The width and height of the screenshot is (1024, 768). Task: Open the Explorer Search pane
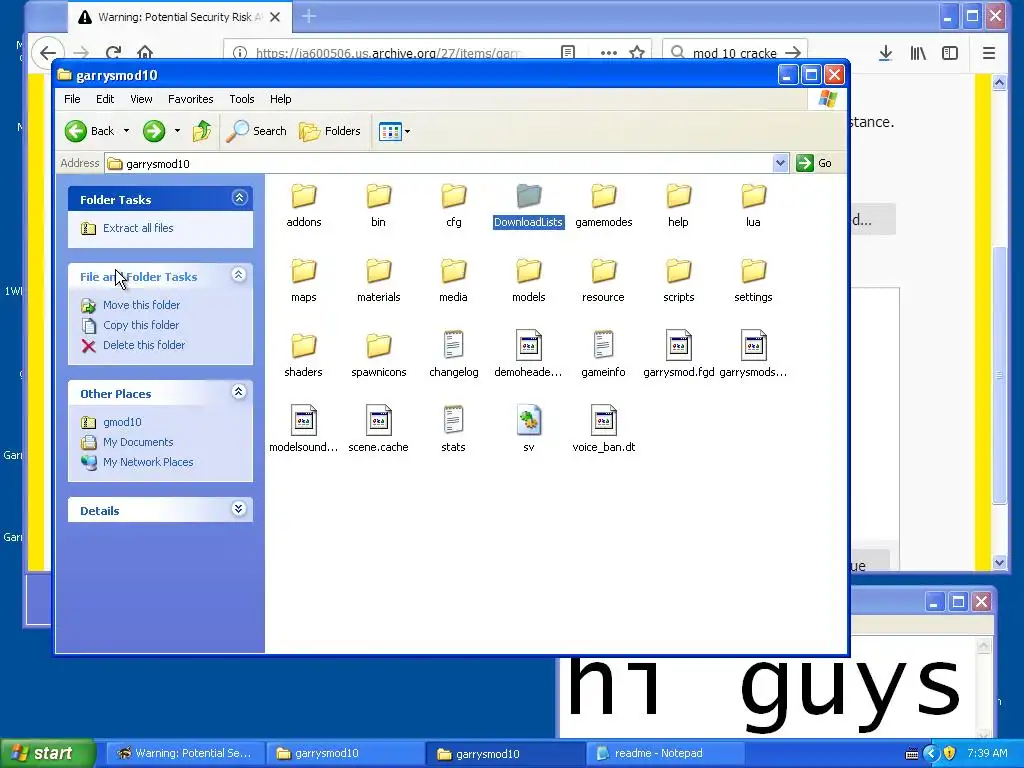[256, 131]
